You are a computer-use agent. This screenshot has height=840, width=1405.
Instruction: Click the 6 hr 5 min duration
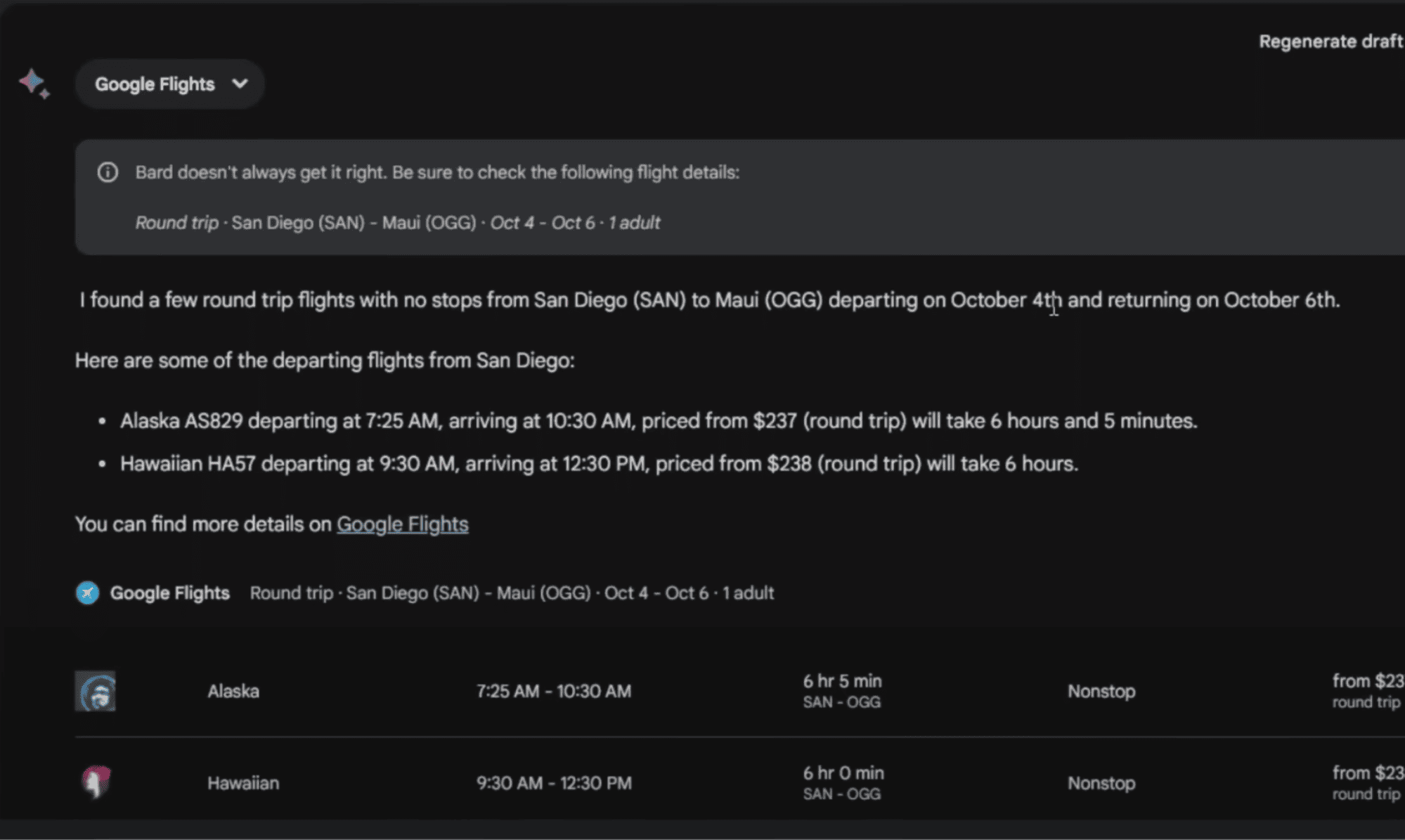[x=842, y=681]
